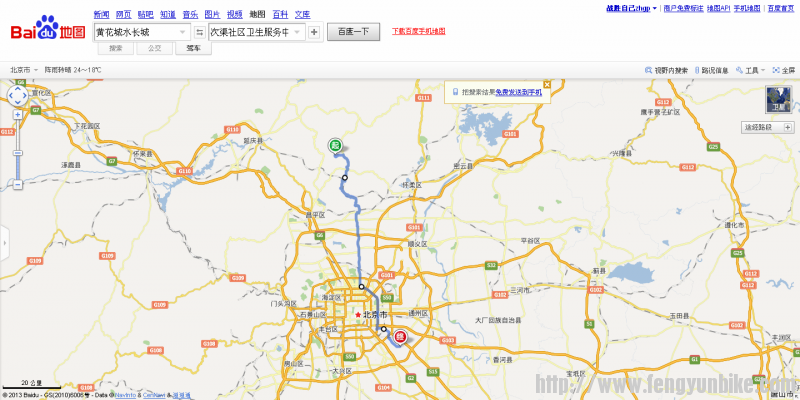Click the green start point marker
This screenshot has width=800, height=400.
[x=337, y=146]
